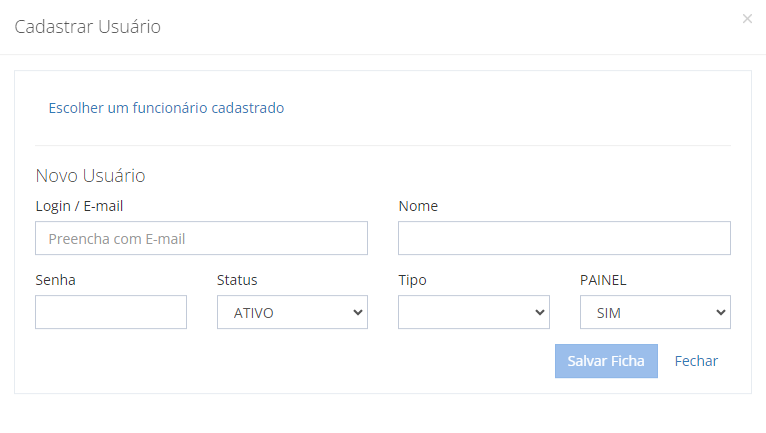This screenshot has height=433, width=766.
Task: Click the PAINEL field label
Action: [603, 280]
